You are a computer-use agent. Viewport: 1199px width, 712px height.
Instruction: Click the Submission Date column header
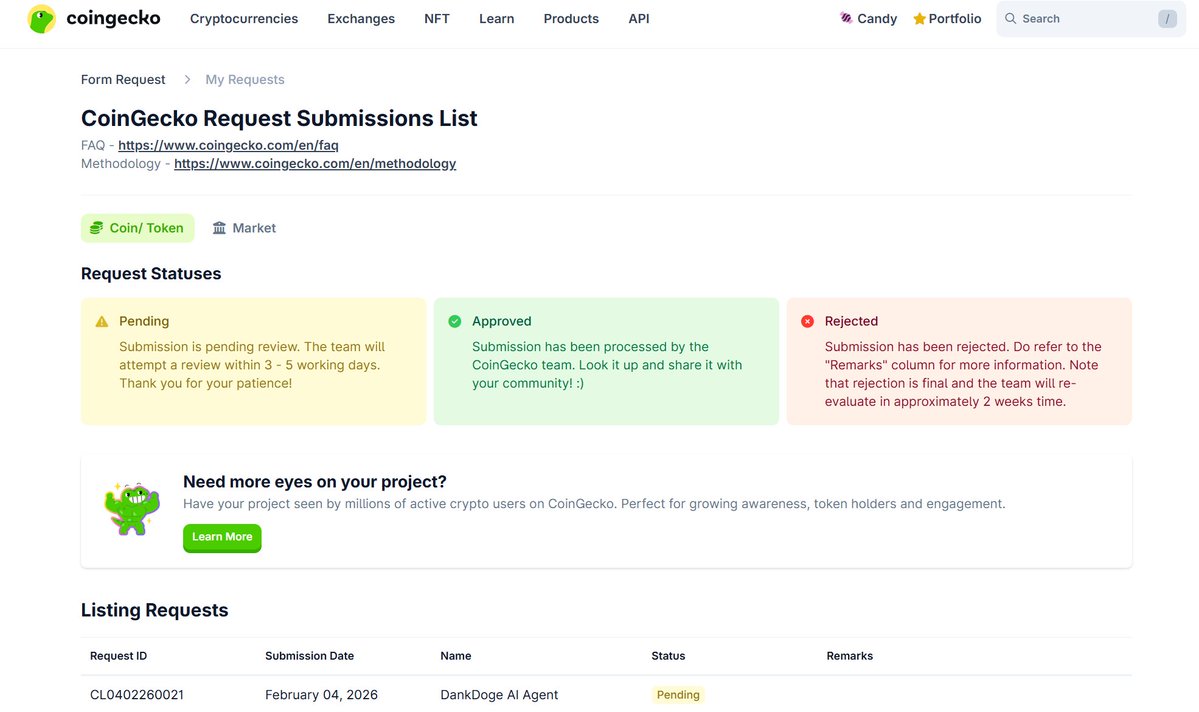point(310,656)
